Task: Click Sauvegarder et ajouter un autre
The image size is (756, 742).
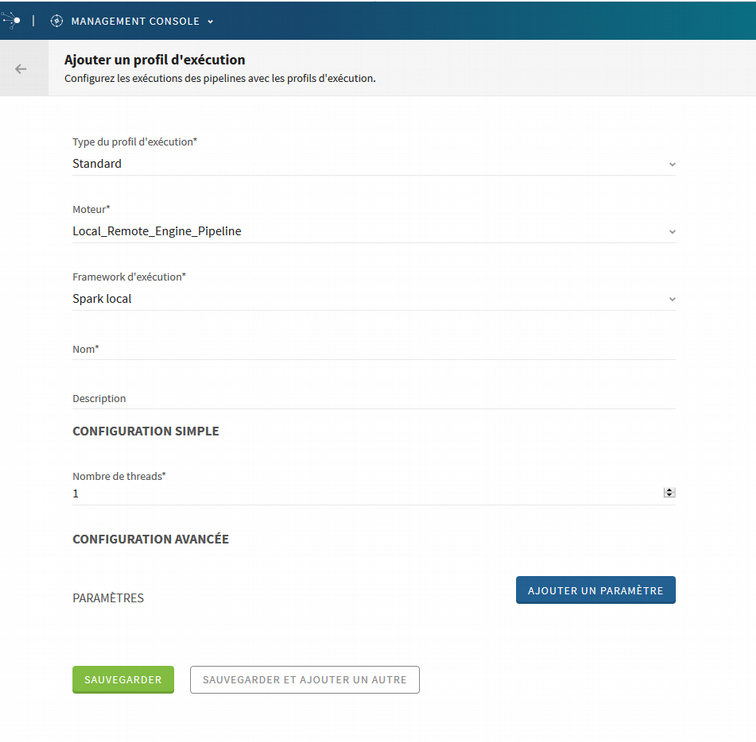Action: tap(304, 680)
